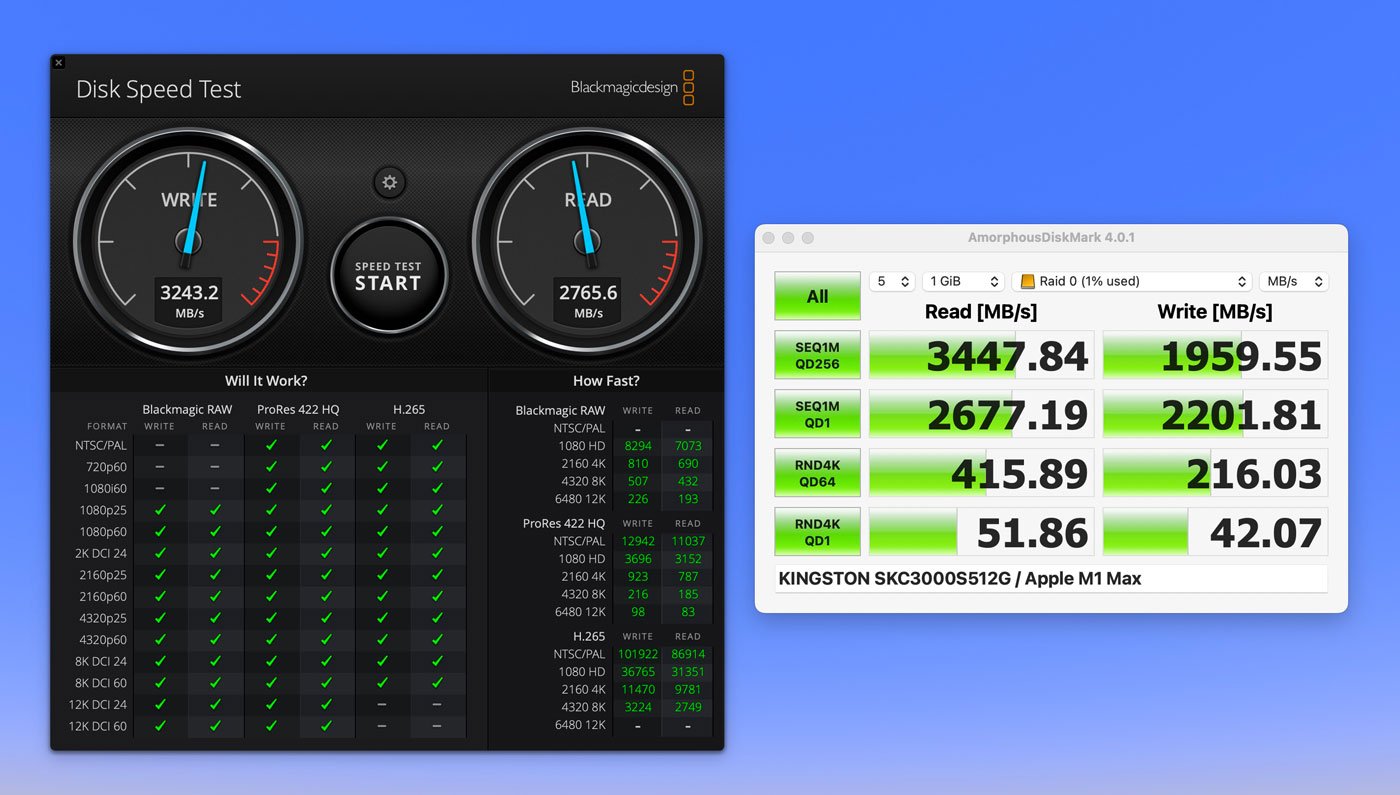Click the SEQ1M QD1 write value 2201.81
1400x795 pixels.
coord(1215,414)
